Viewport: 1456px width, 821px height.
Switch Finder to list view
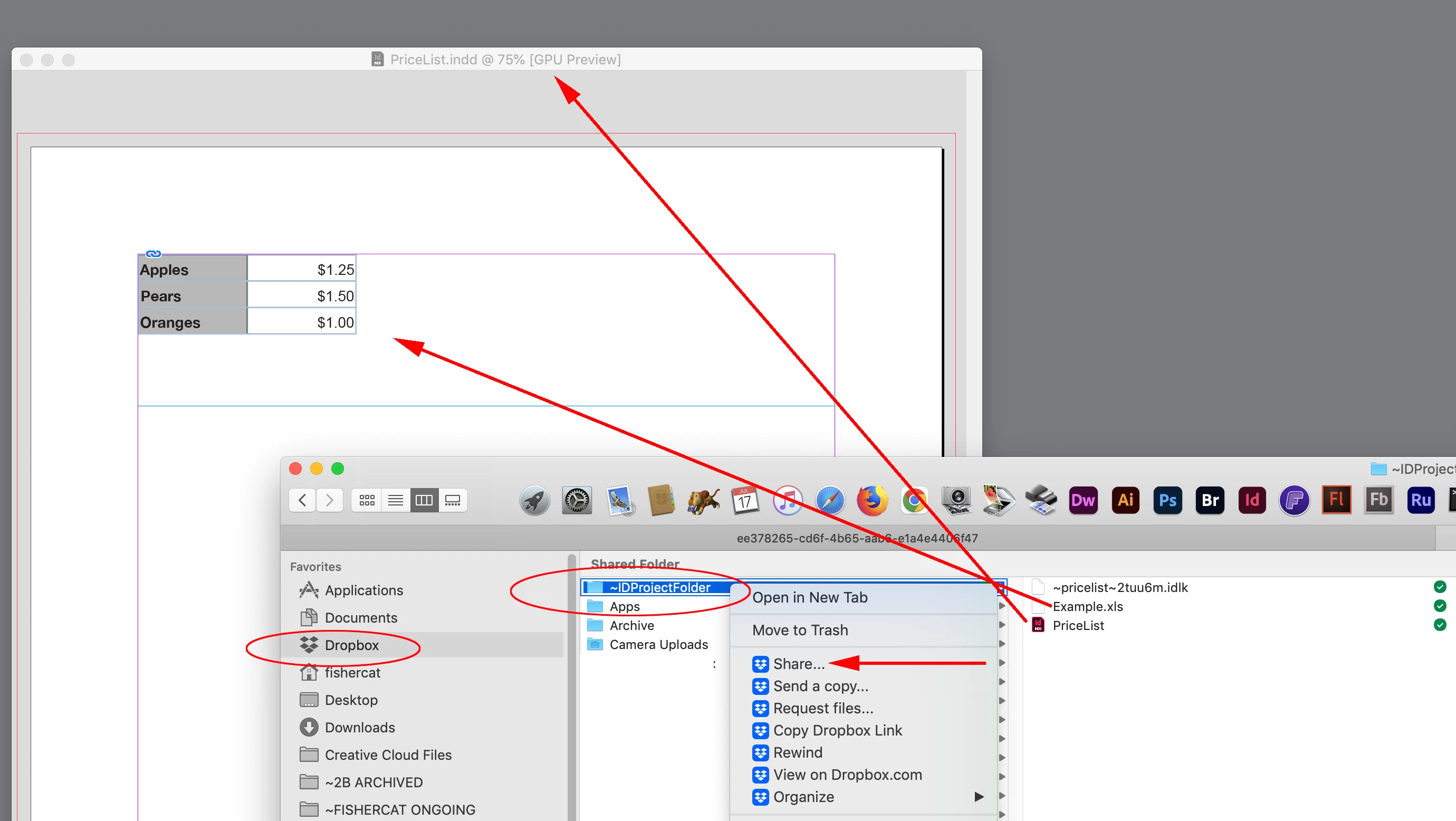396,500
